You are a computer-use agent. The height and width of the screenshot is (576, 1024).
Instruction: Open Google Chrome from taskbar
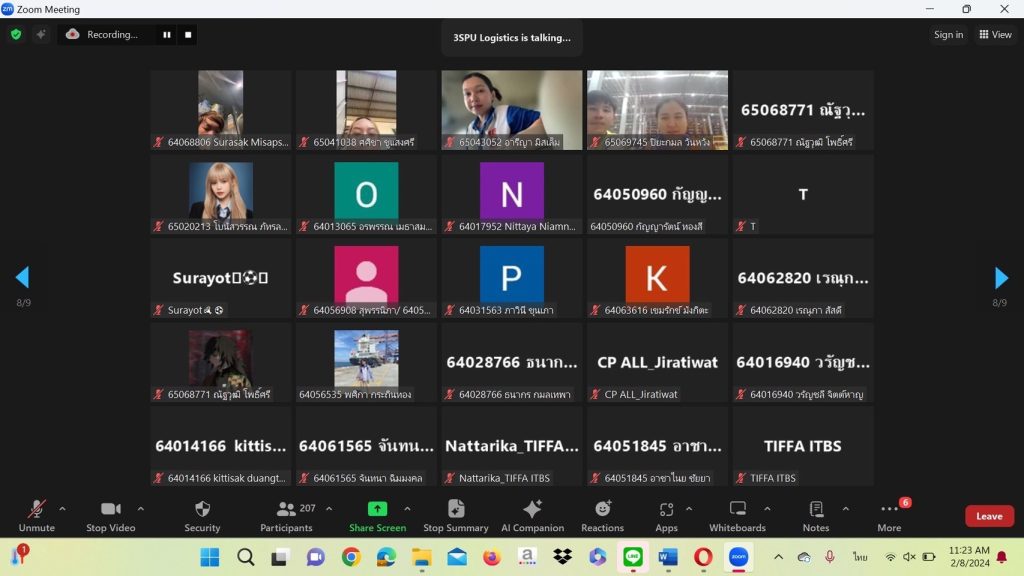coord(351,557)
